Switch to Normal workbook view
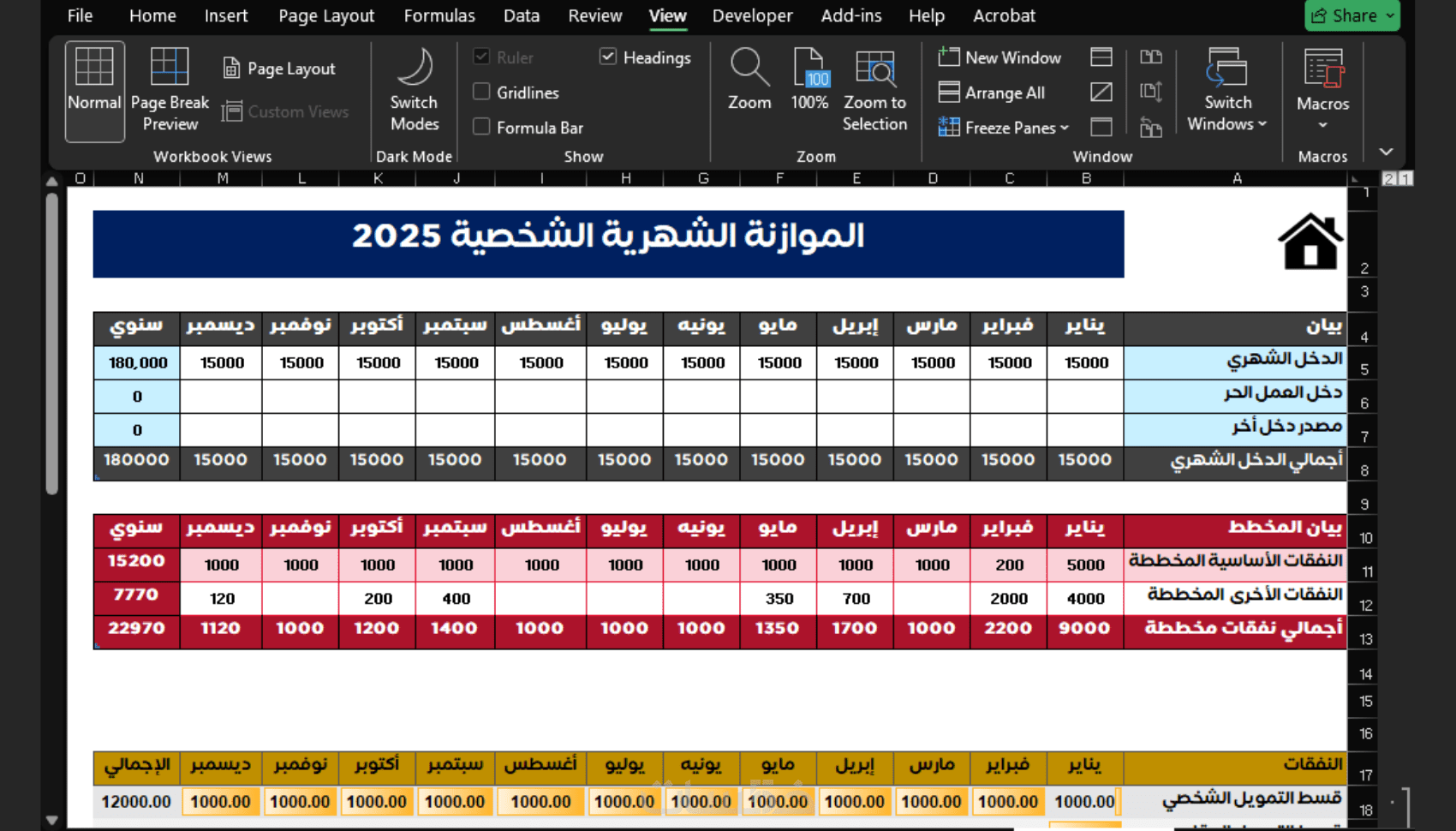This screenshot has width=1456, height=831. (x=94, y=91)
